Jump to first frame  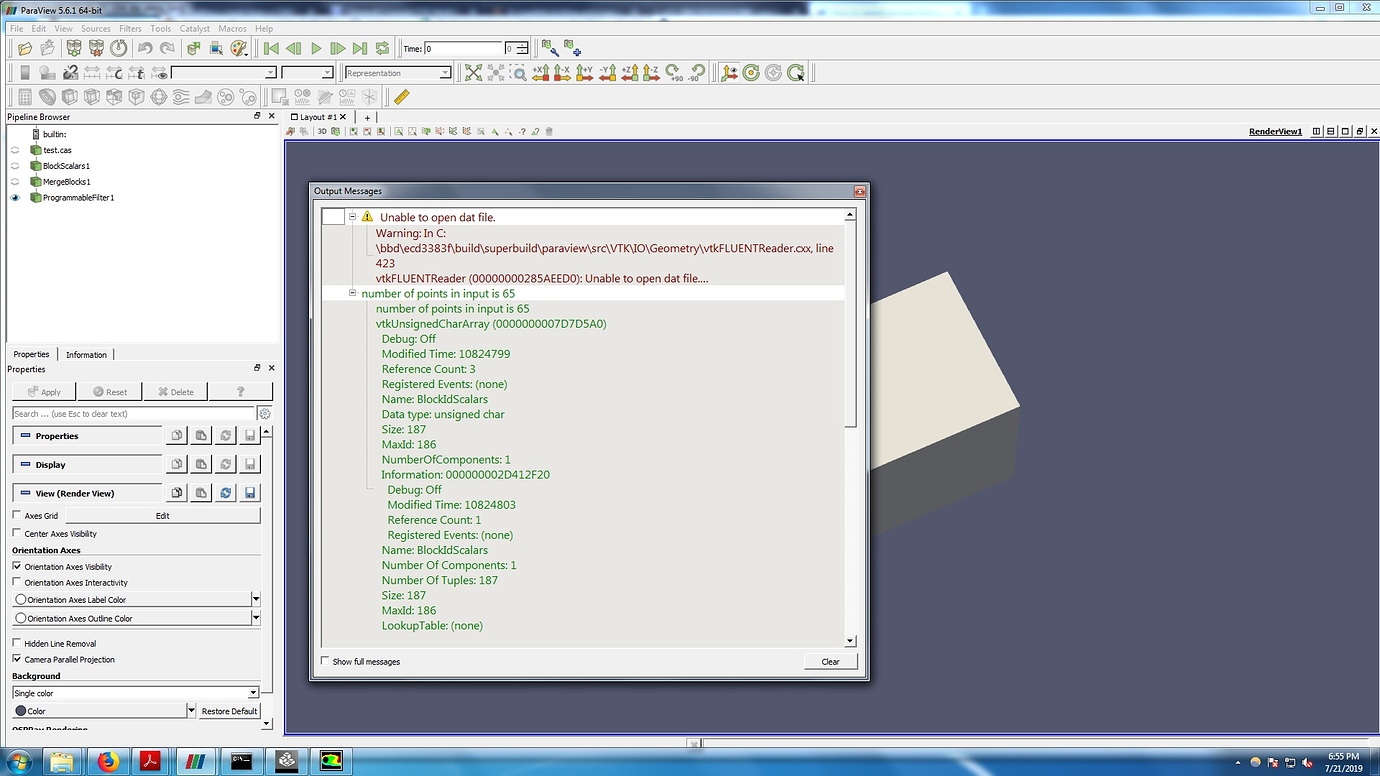tap(271, 48)
